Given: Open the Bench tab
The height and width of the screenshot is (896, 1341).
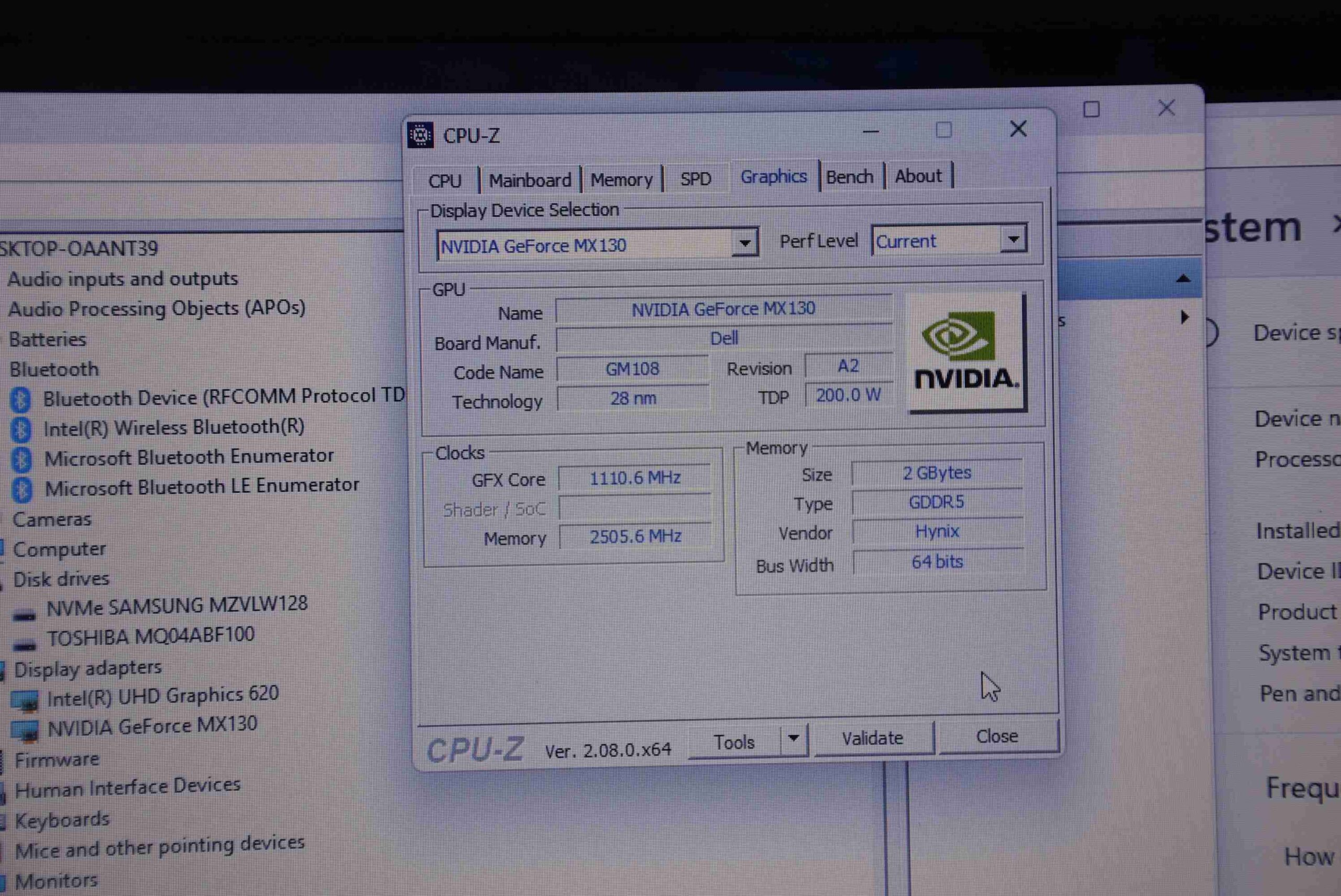Looking at the screenshot, I should coord(850,177).
